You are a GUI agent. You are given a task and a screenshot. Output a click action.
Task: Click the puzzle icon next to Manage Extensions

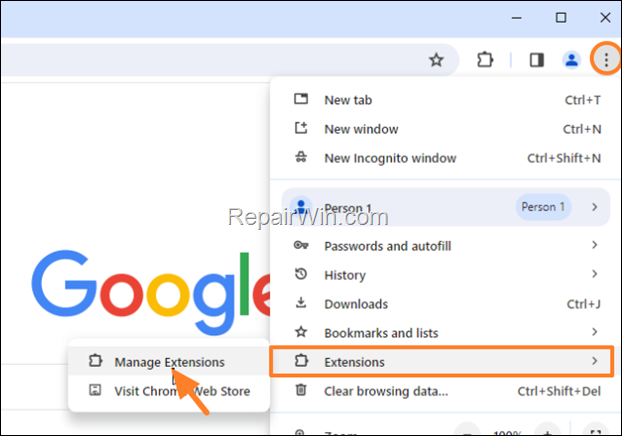click(95, 361)
